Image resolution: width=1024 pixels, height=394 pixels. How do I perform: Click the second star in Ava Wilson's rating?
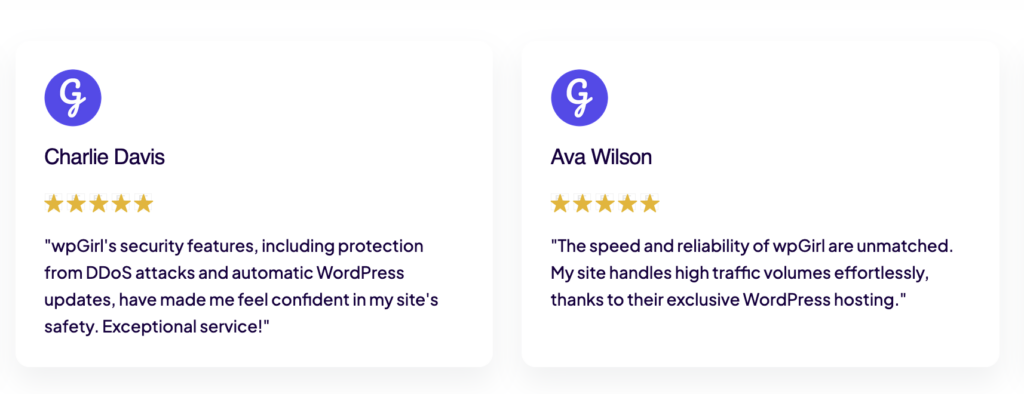[x=583, y=204]
